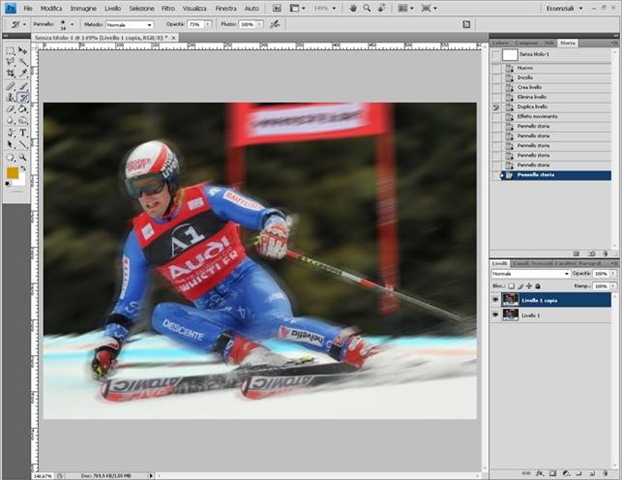Add a layer mask in Livelli panel
Viewport: 622px width, 480px height.
(x=553, y=473)
